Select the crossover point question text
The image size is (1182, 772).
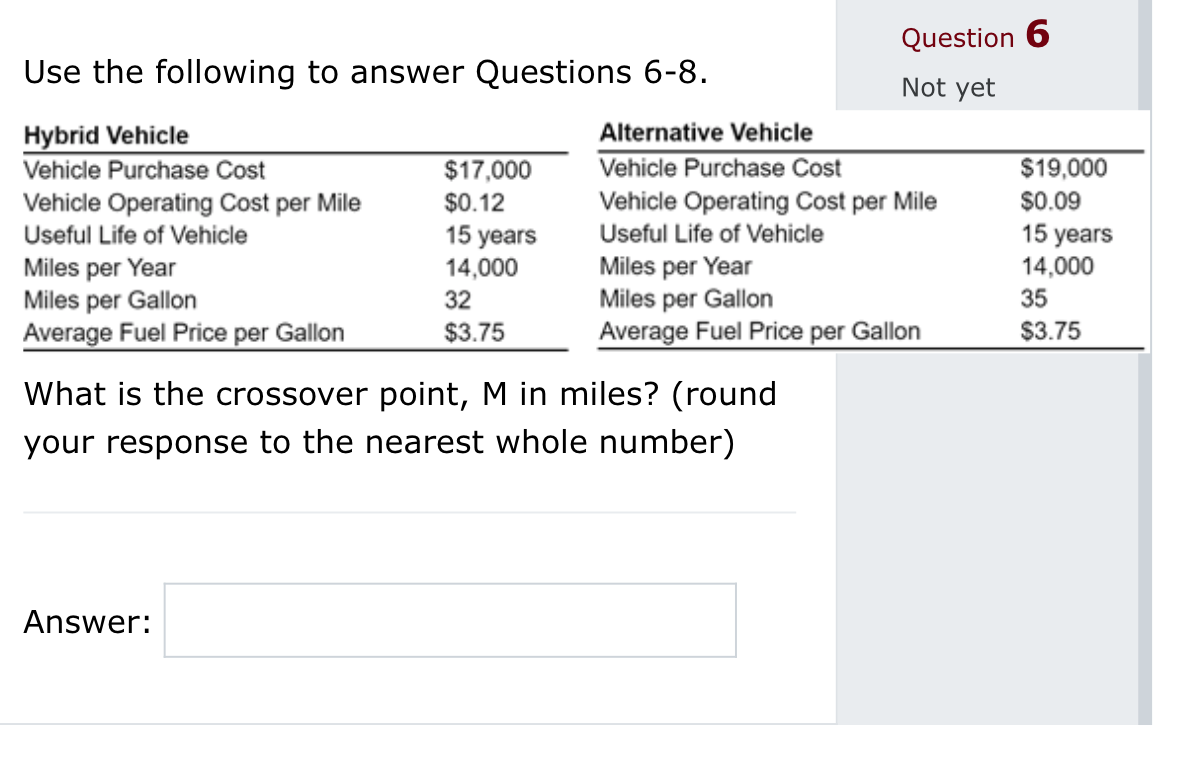pyautogui.click(x=400, y=417)
